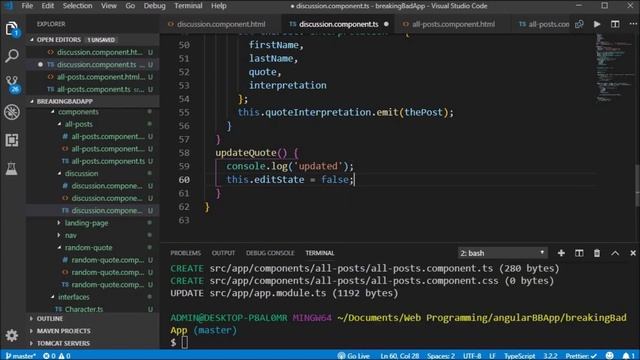Open the Test beaker view
Image resolution: width=640 pixels, height=360 pixels.
point(12,168)
